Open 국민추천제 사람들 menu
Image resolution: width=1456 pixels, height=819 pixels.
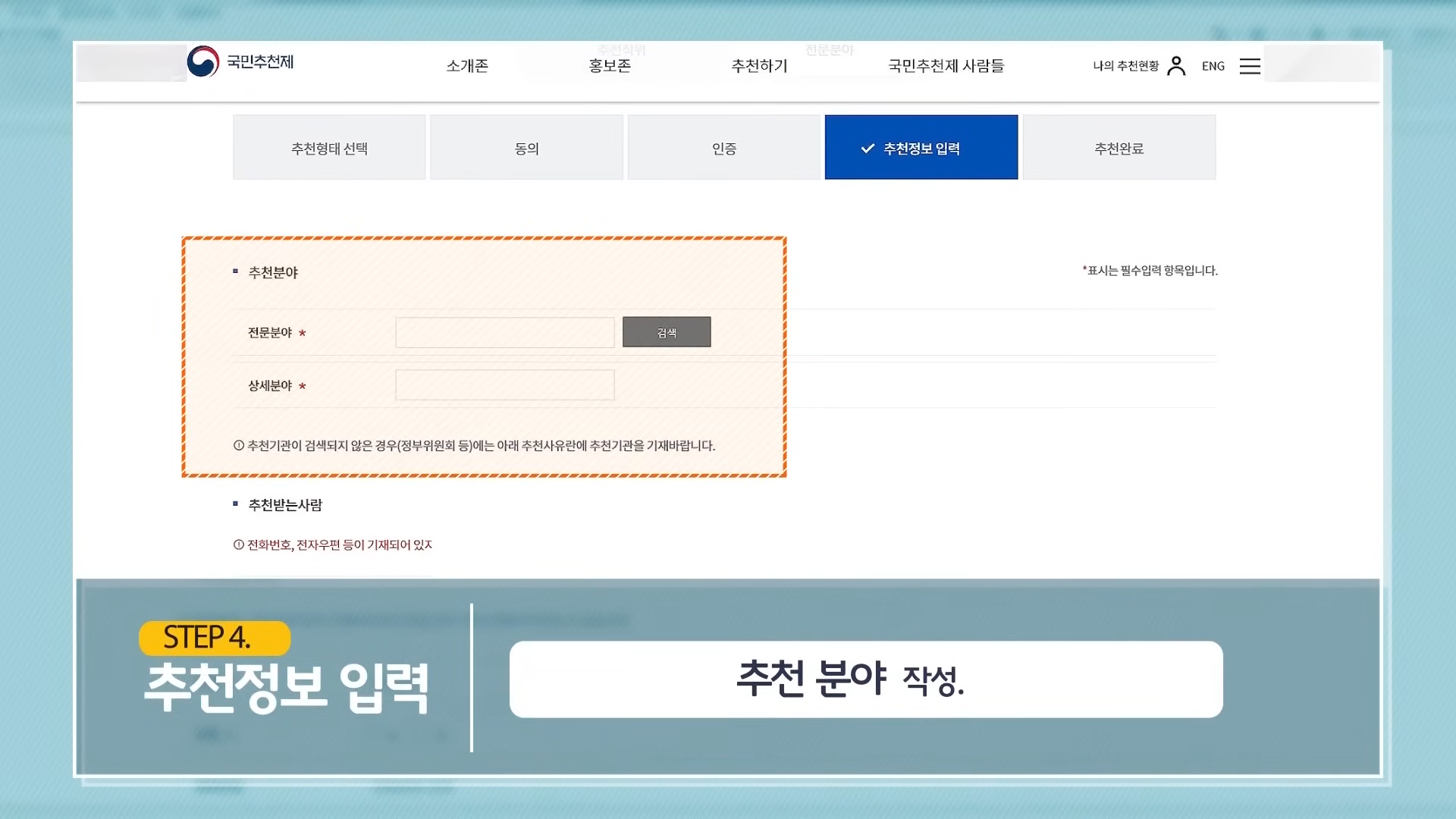coord(946,66)
